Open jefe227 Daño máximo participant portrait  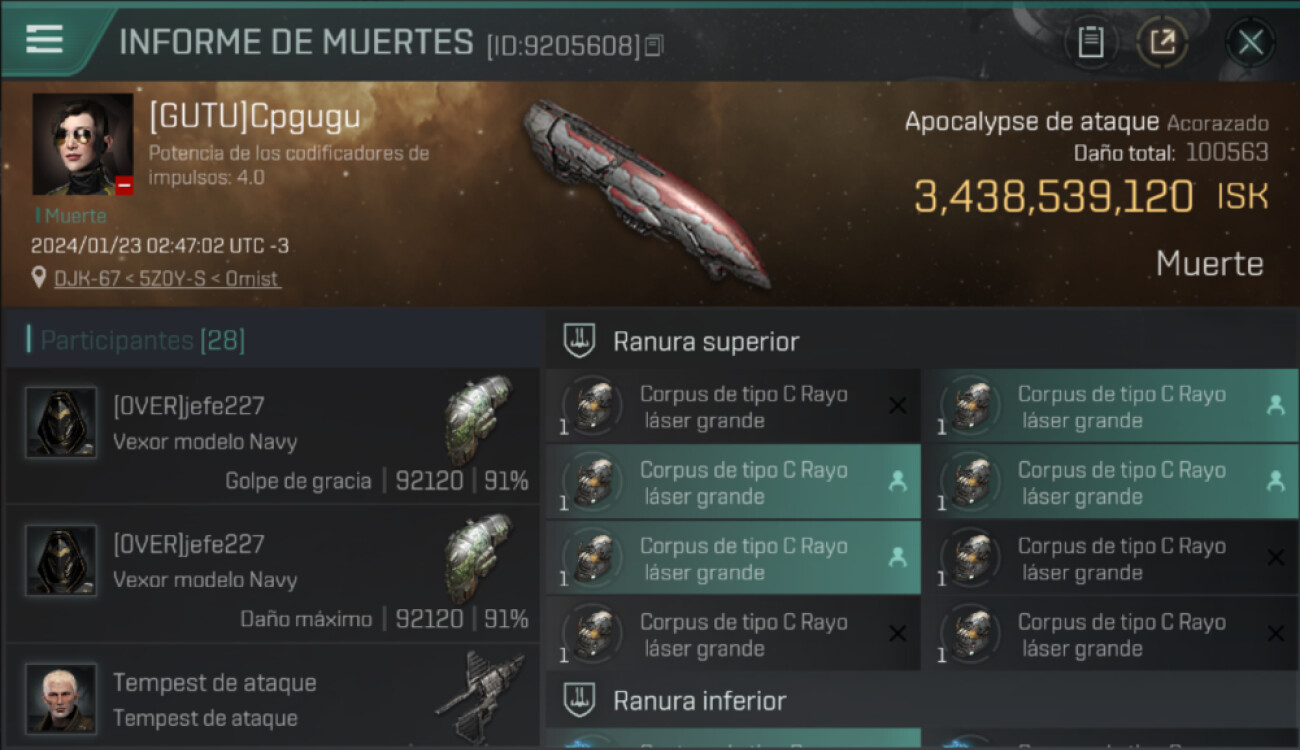pos(61,560)
